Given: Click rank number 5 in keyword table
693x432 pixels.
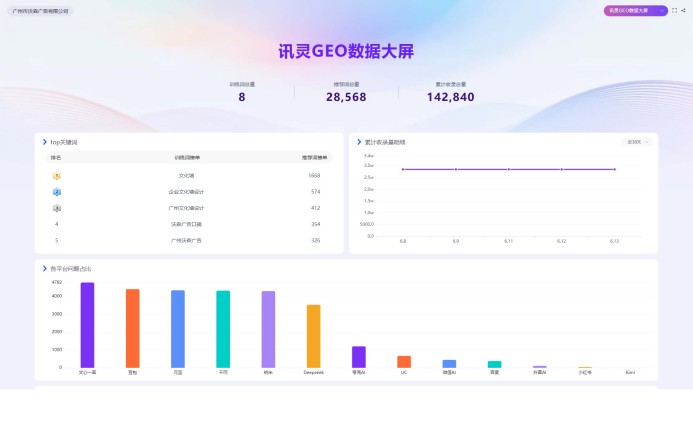Looking at the screenshot, I should click(x=57, y=241).
